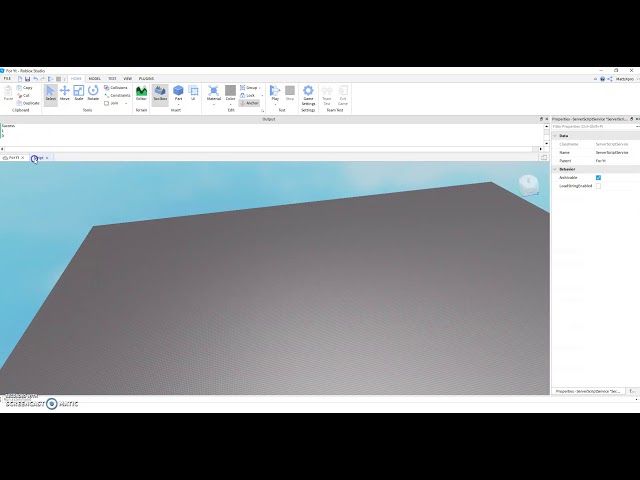Viewport: 640px width, 480px height.
Task: Click the Filter Properties search field
Action: pos(594,127)
